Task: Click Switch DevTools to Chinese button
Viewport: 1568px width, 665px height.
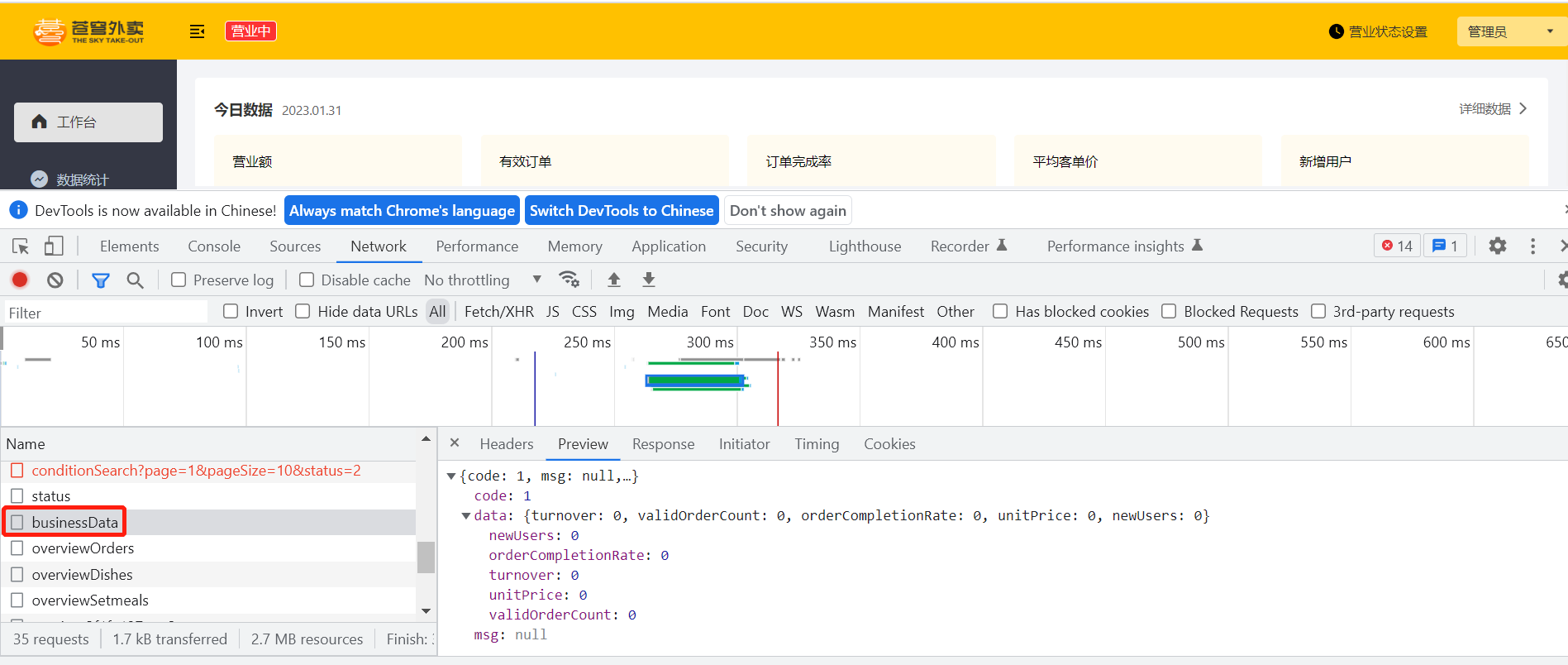Action: [621, 211]
